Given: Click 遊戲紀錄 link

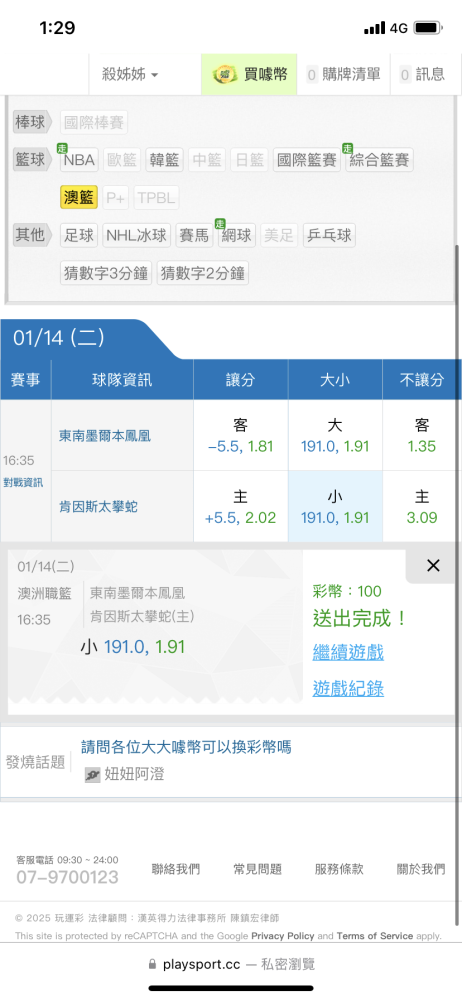Looking at the screenshot, I should [x=348, y=689].
